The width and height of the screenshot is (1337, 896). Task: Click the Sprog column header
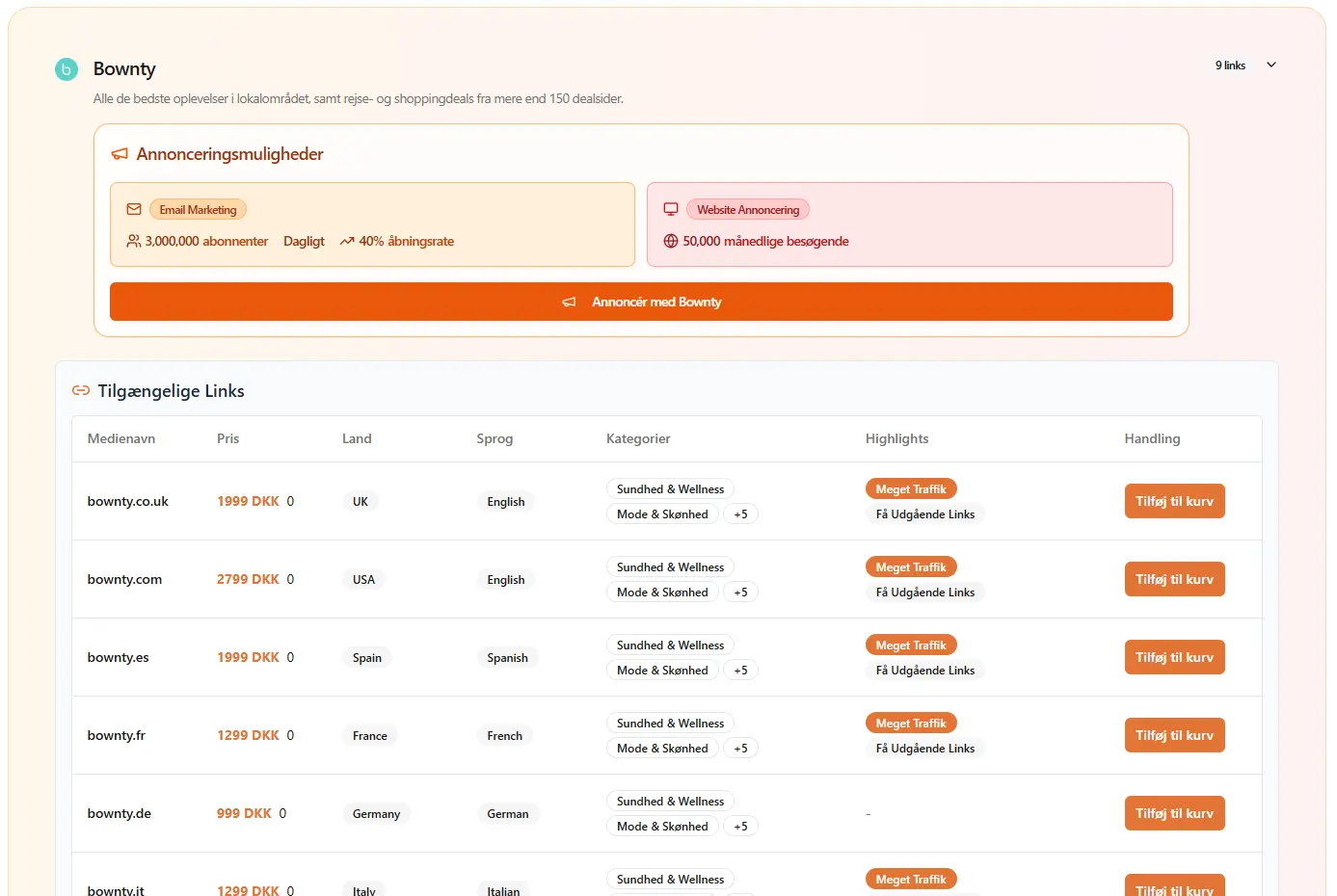[495, 438]
